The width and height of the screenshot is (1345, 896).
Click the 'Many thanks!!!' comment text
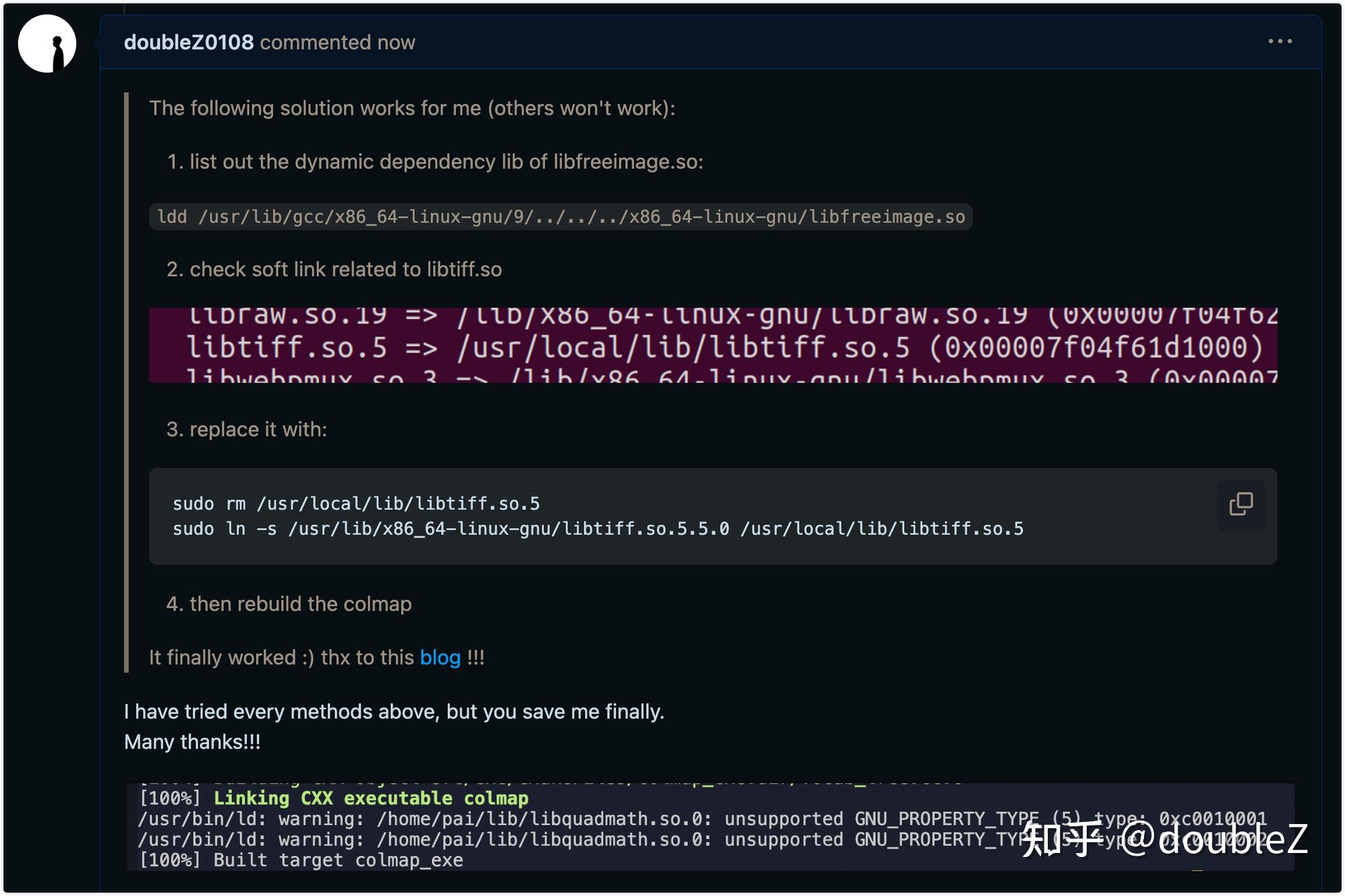click(x=192, y=741)
